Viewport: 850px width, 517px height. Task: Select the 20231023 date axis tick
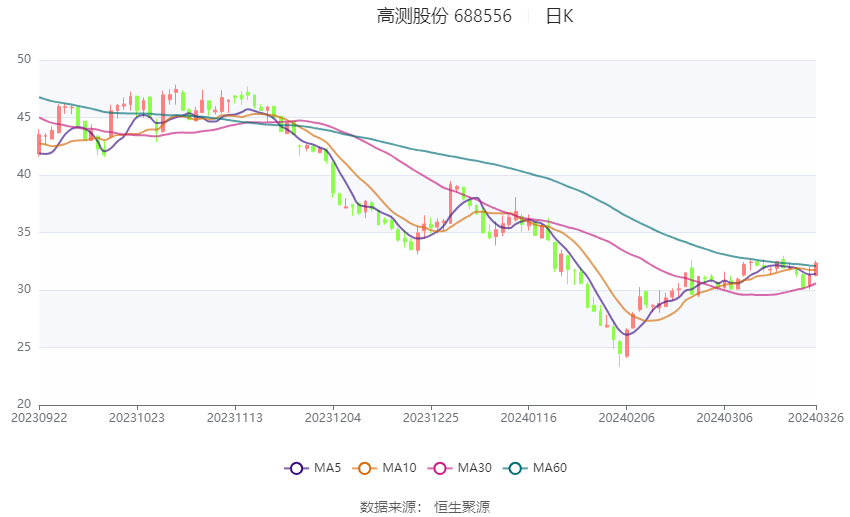click(137, 418)
